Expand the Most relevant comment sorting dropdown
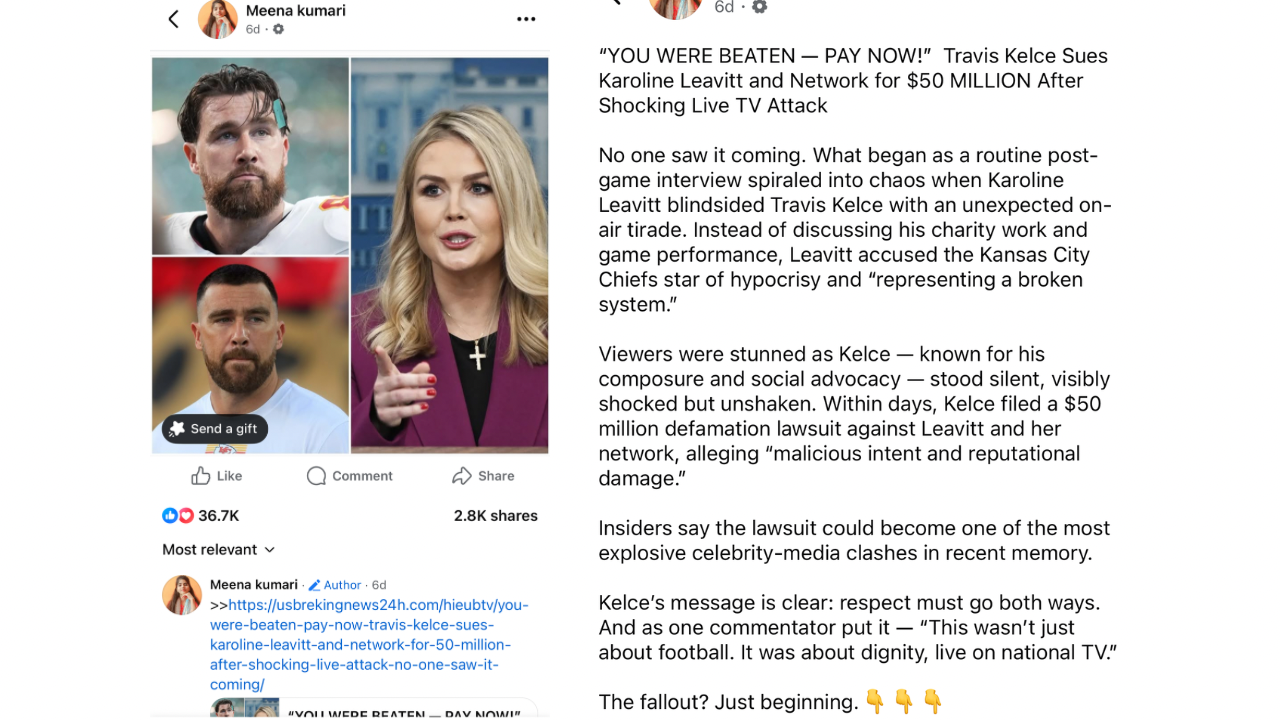This screenshot has width=1280, height=720. coord(219,550)
